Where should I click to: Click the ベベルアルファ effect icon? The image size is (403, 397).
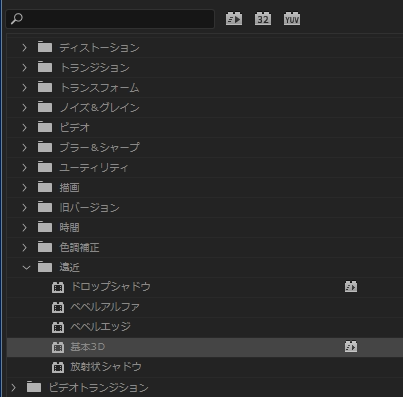58,307
